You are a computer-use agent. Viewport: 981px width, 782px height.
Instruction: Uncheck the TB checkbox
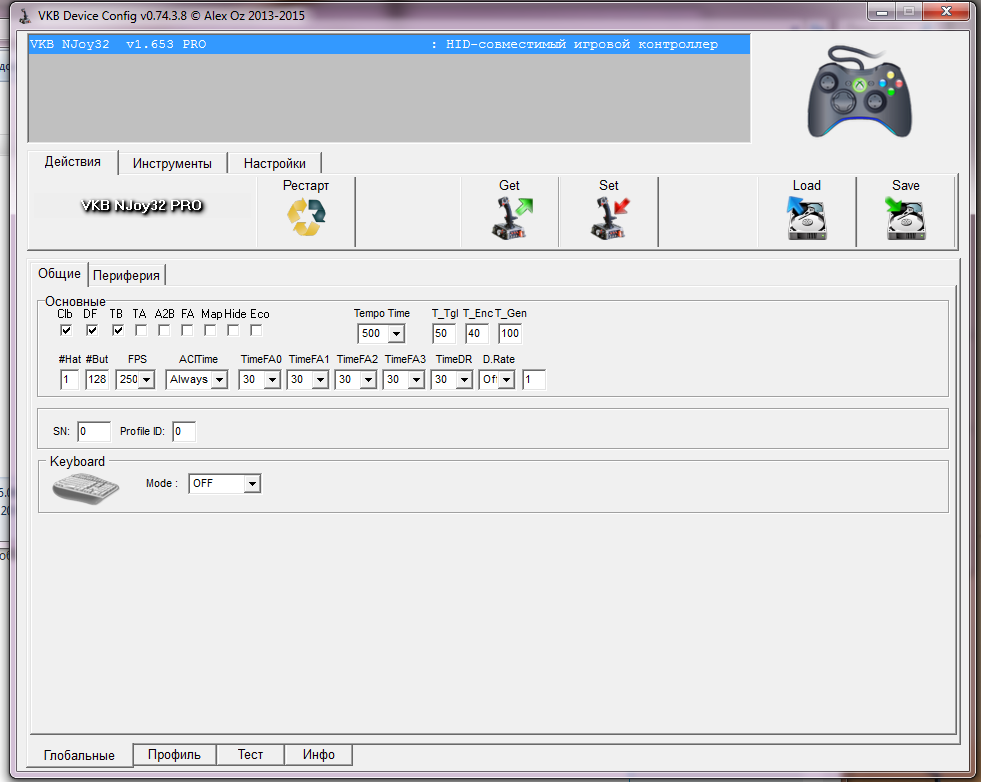click(x=118, y=330)
